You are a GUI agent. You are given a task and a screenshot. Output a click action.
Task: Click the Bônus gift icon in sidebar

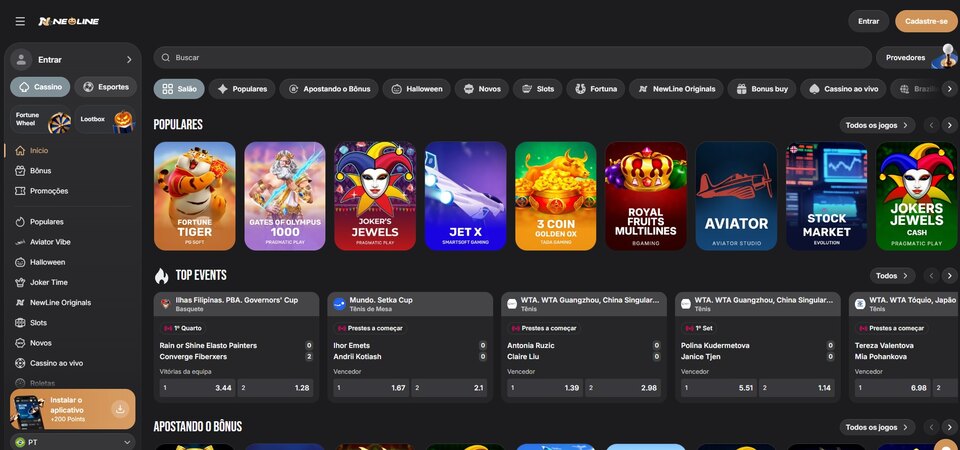click(x=20, y=171)
